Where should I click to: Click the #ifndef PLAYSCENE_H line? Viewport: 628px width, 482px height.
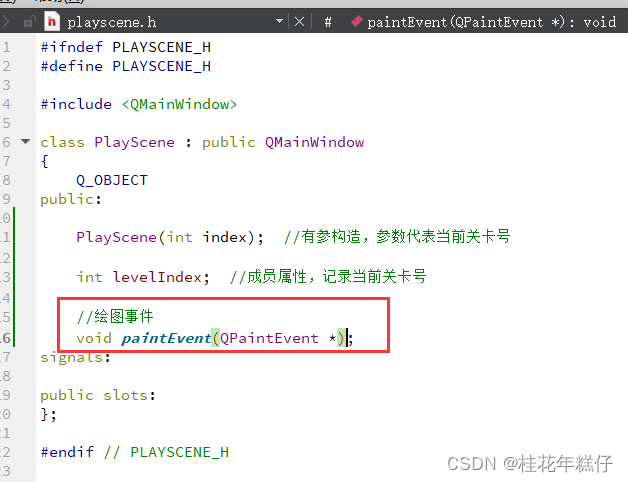tap(126, 47)
